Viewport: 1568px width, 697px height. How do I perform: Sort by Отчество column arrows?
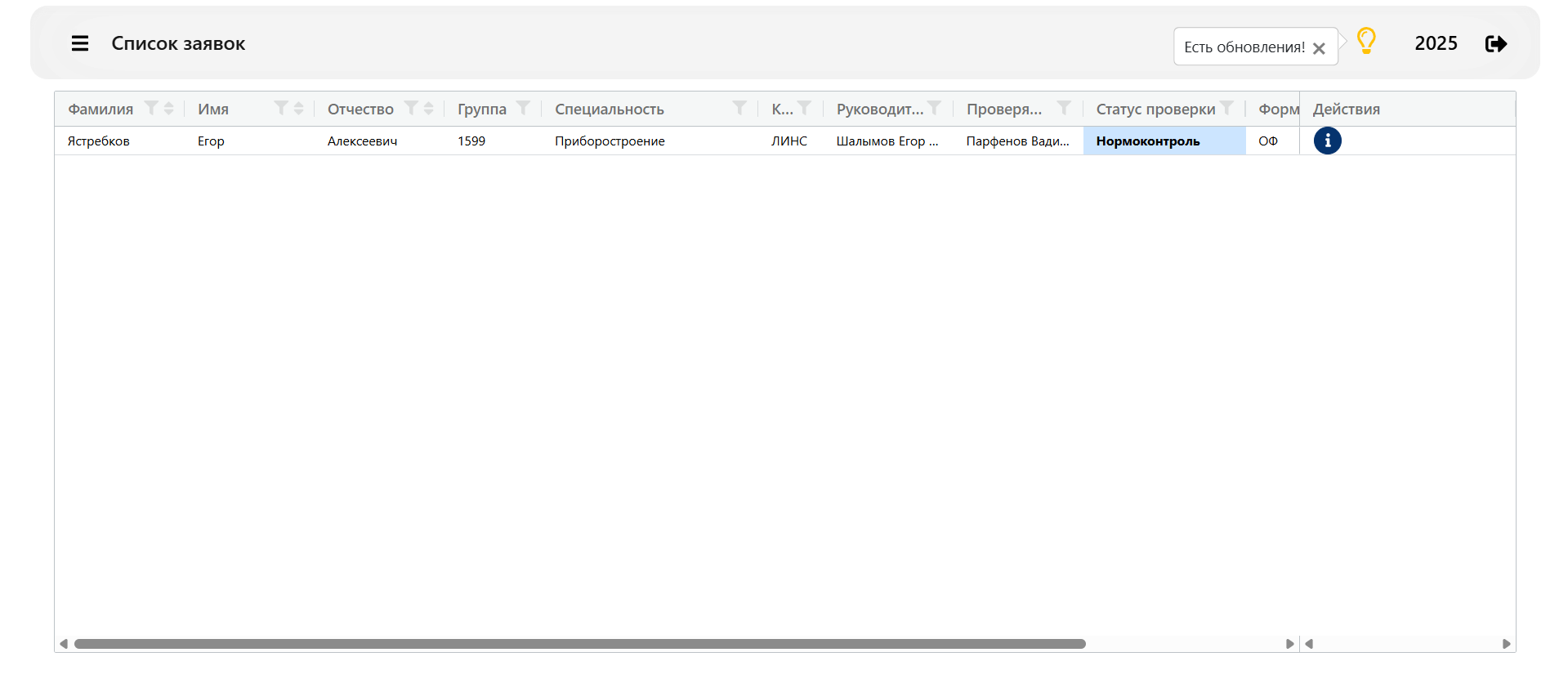[429, 108]
